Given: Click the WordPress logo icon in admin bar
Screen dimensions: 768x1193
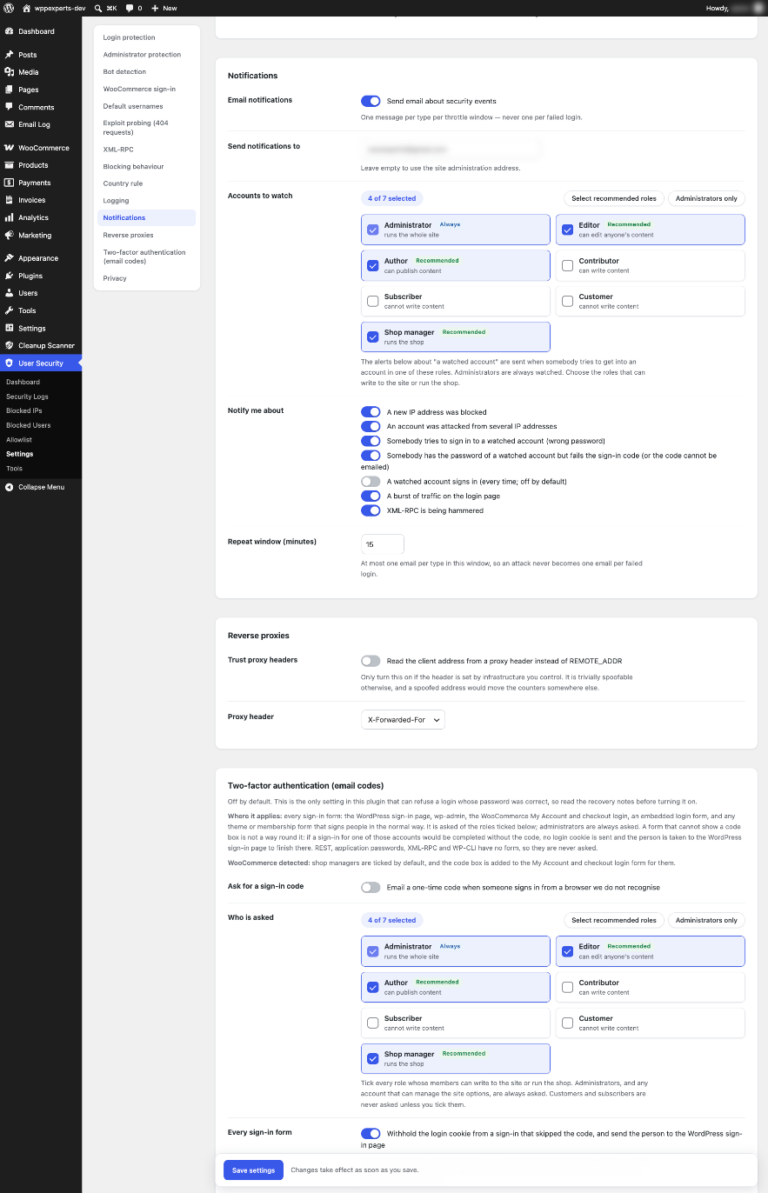Looking at the screenshot, I should [8, 8].
